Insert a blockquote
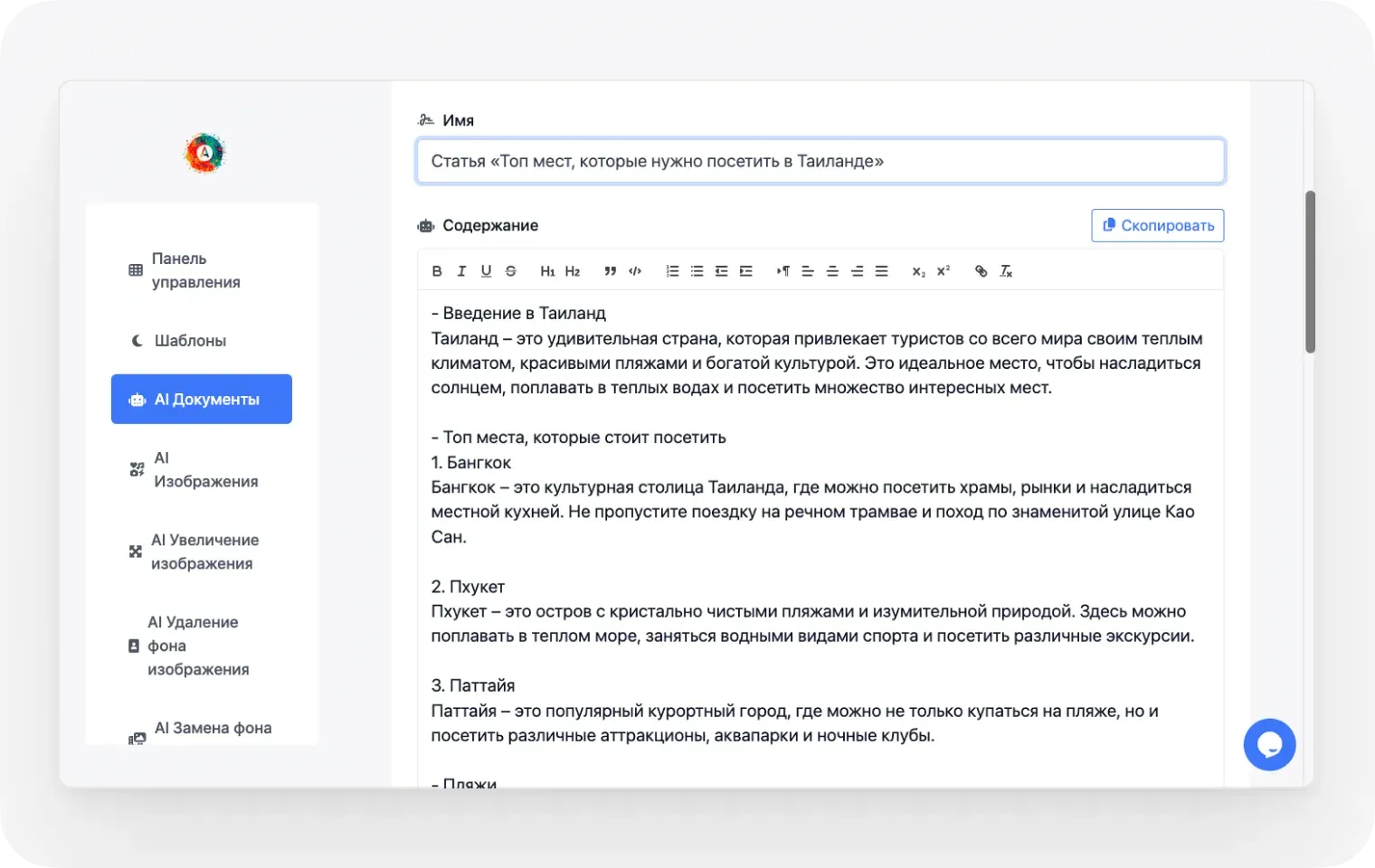Viewport: 1375px width, 868px height. (x=611, y=271)
